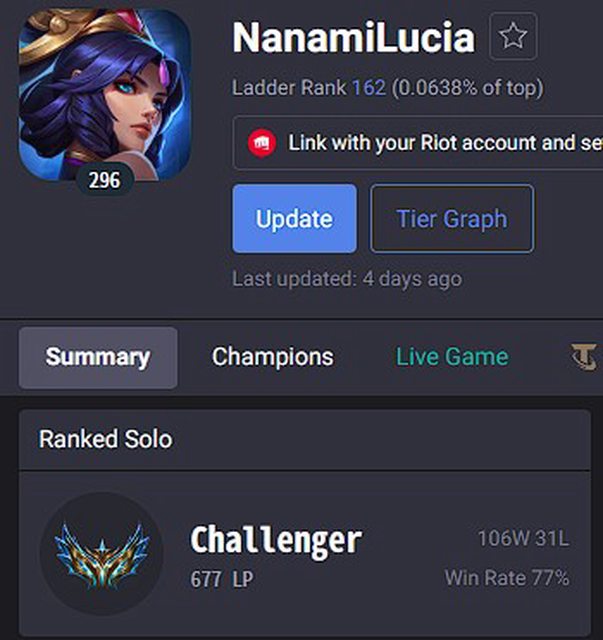The width and height of the screenshot is (603, 640).
Task: Select the NanamiLucia summoner name
Action: (x=354, y=37)
